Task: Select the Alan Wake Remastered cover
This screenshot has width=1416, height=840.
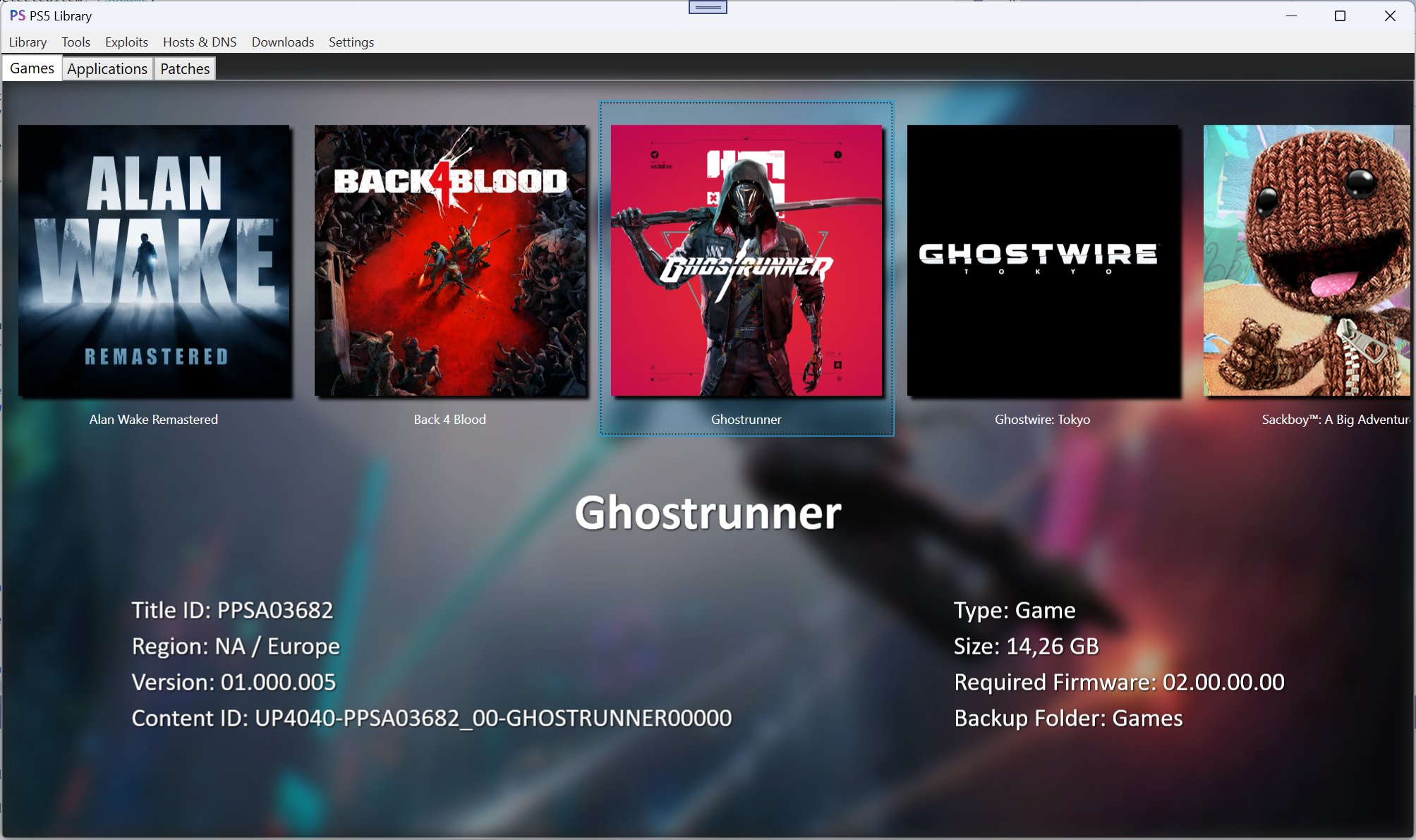Action: pos(154,260)
